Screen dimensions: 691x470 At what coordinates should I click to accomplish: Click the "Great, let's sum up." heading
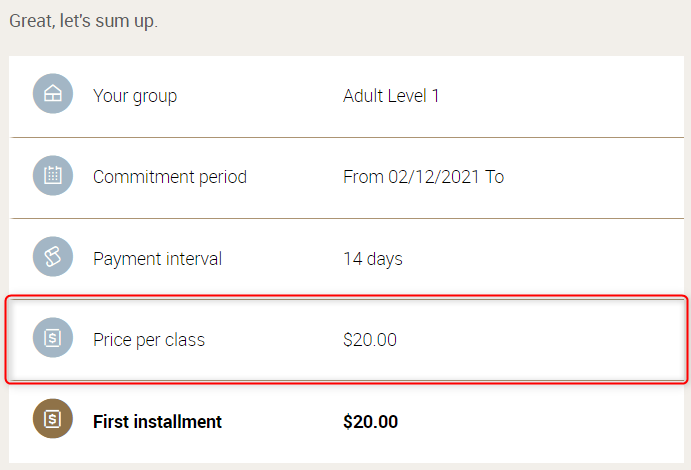click(84, 20)
